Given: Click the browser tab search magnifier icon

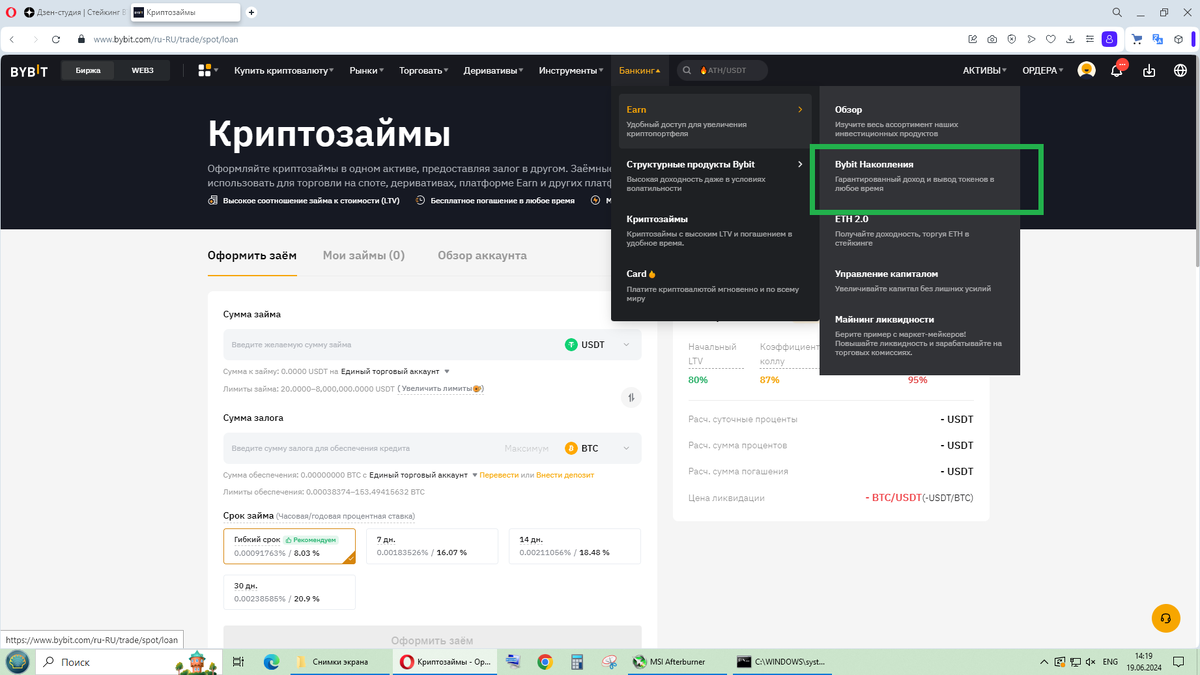Looking at the screenshot, I should [1117, 12].
